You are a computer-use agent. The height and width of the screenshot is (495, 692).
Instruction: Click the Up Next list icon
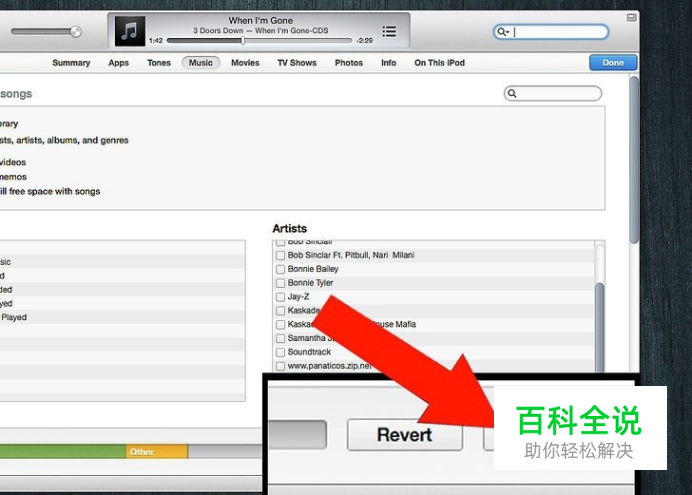[389, 31]
